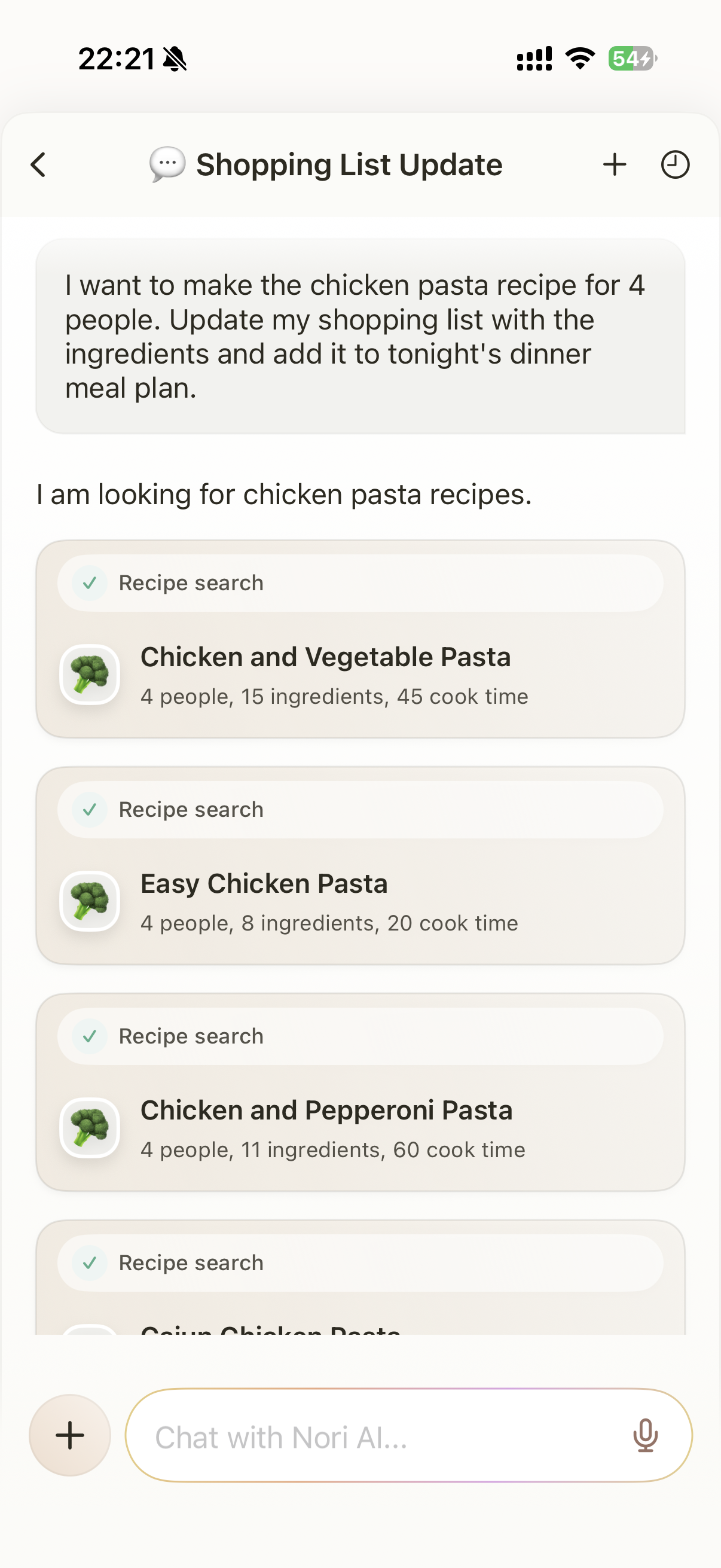
Task: Click the checkmark on first Recipe search
Action: coord(90,583)
